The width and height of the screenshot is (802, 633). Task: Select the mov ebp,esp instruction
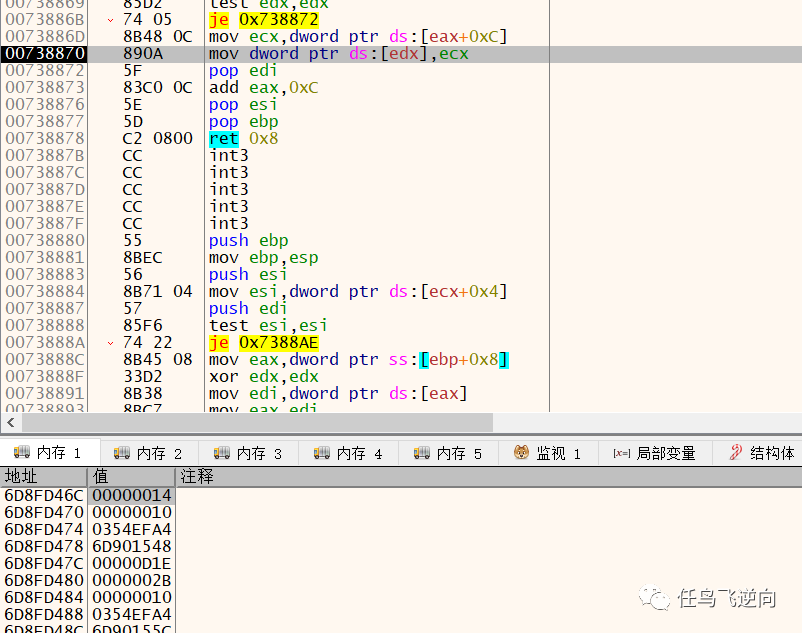point(263,258)
